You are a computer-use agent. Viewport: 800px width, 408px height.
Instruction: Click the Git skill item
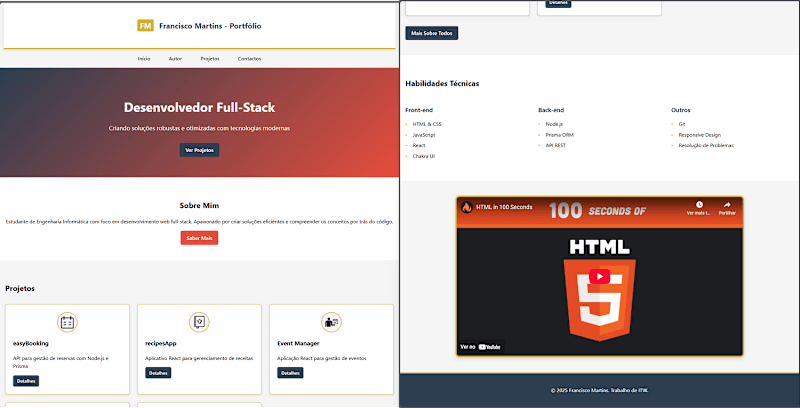(682, 124)
